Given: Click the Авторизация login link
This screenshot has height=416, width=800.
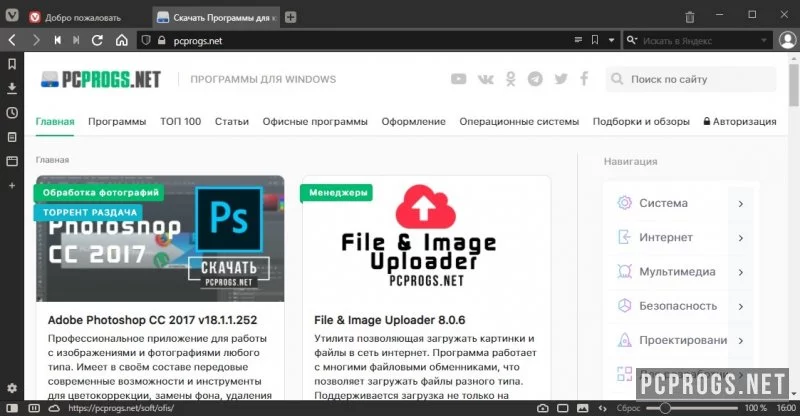Looking at the screenshot, I should [740, 121].
